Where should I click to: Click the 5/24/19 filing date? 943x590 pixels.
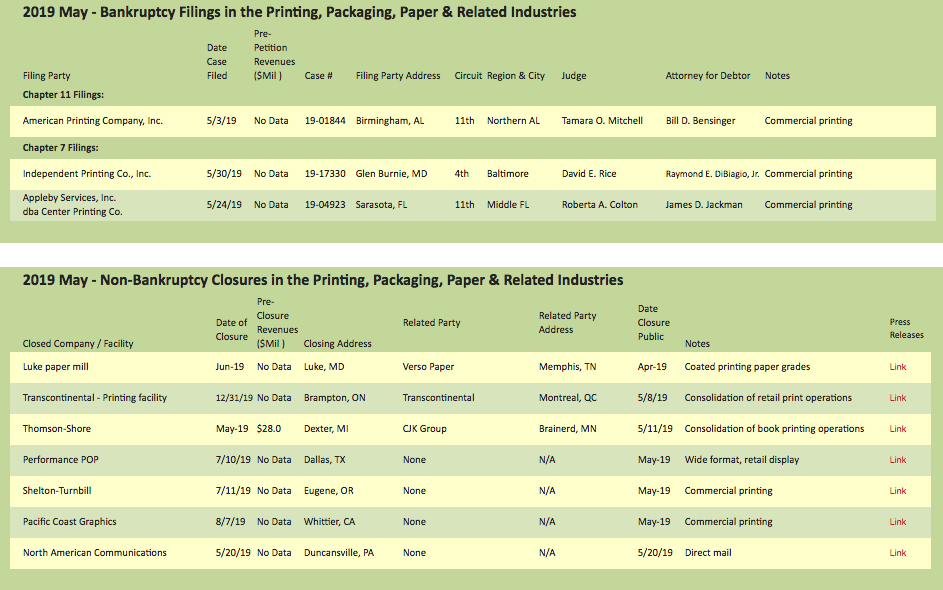tap(224, 205)
